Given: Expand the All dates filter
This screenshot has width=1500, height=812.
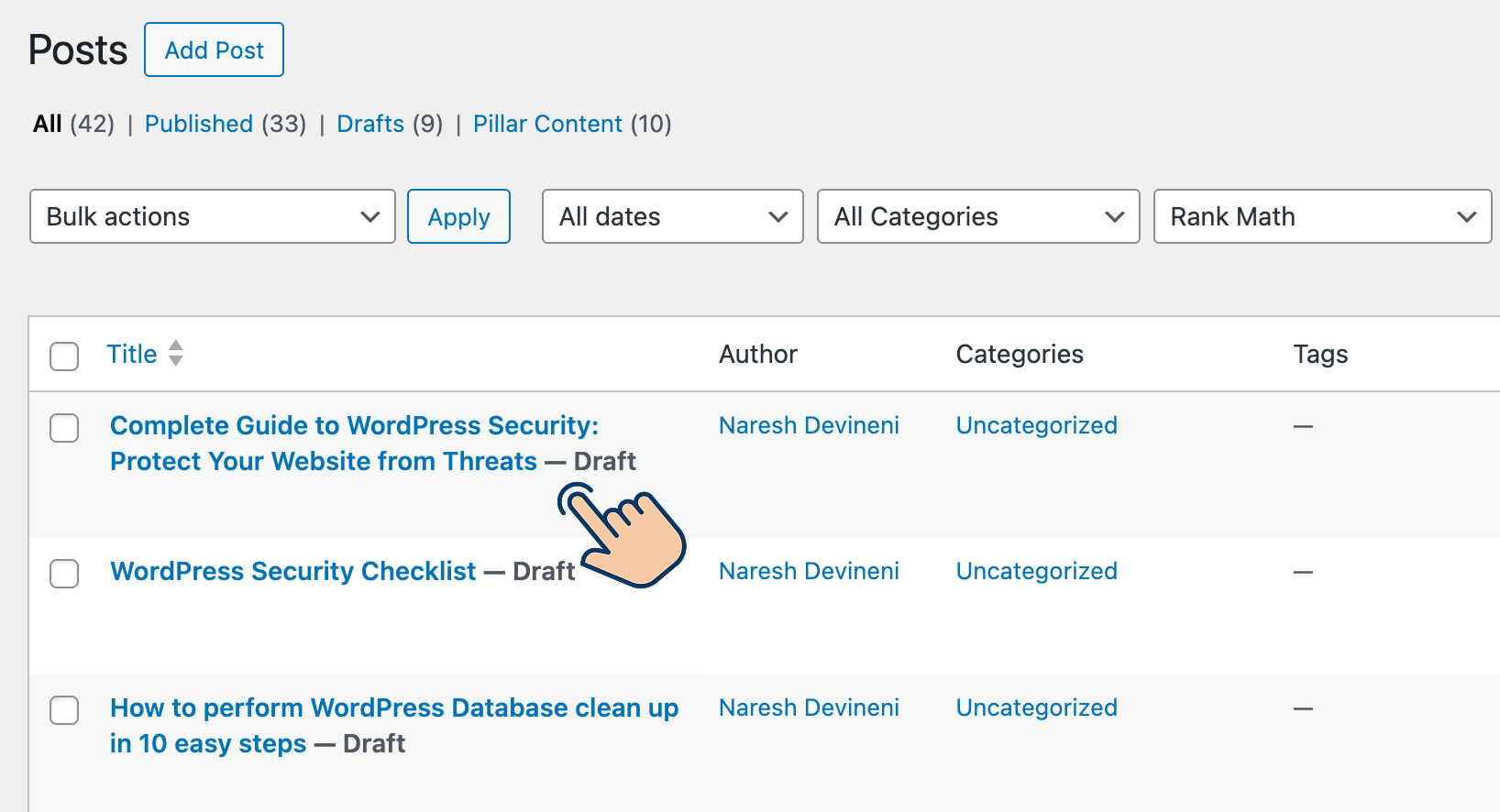Looking at the screenshot, I should (x=672, y=216).
